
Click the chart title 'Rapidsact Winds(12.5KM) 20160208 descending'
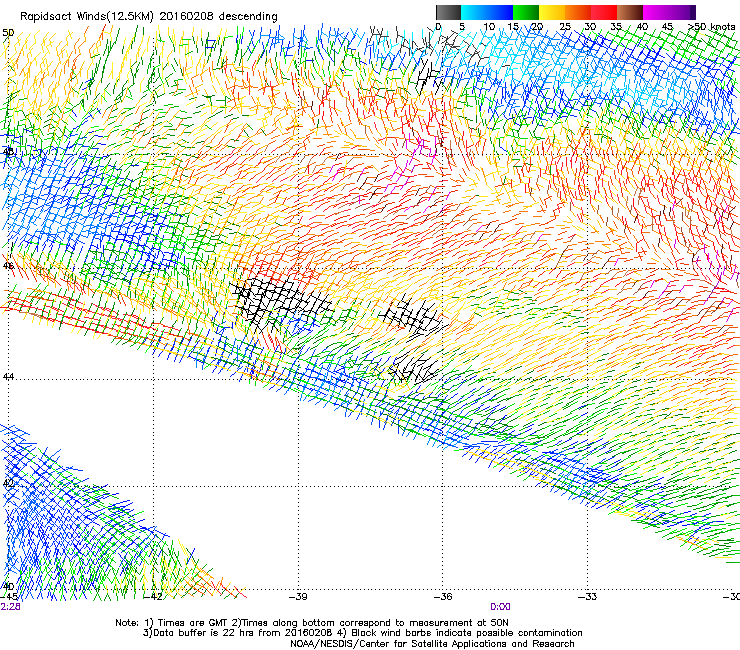coord(149,16)
